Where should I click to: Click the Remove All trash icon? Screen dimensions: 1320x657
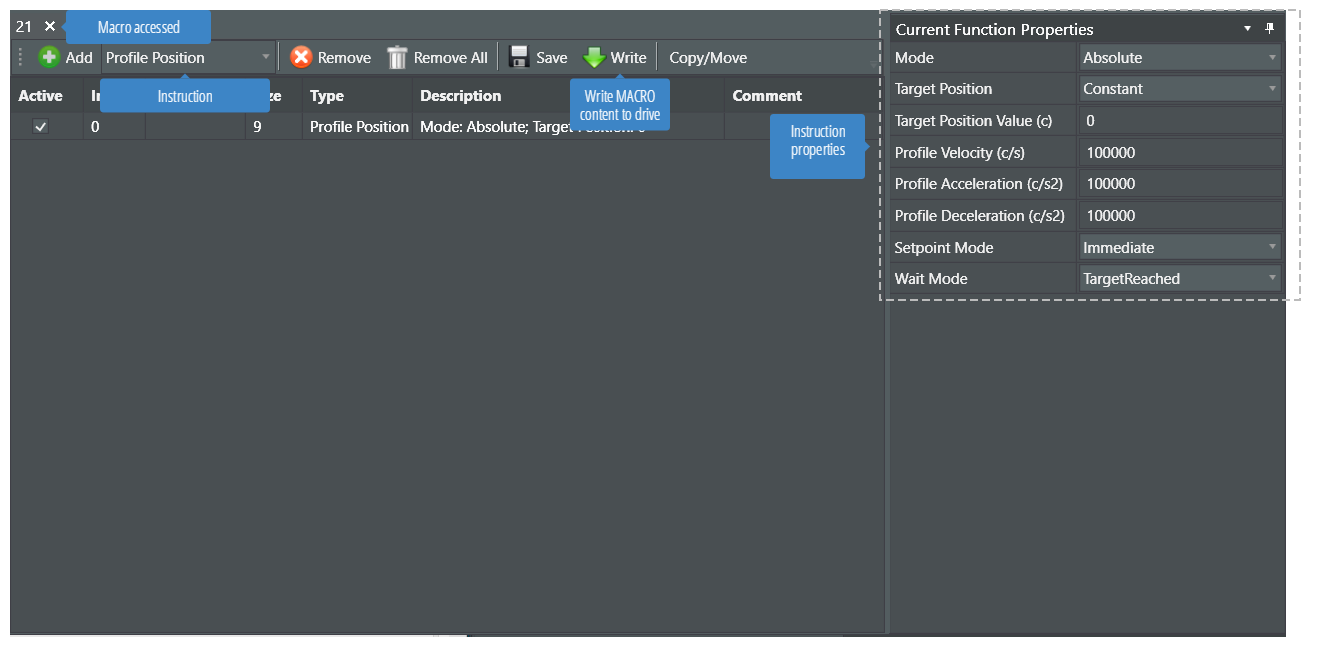pyautogui.click(x=397, y=57)
